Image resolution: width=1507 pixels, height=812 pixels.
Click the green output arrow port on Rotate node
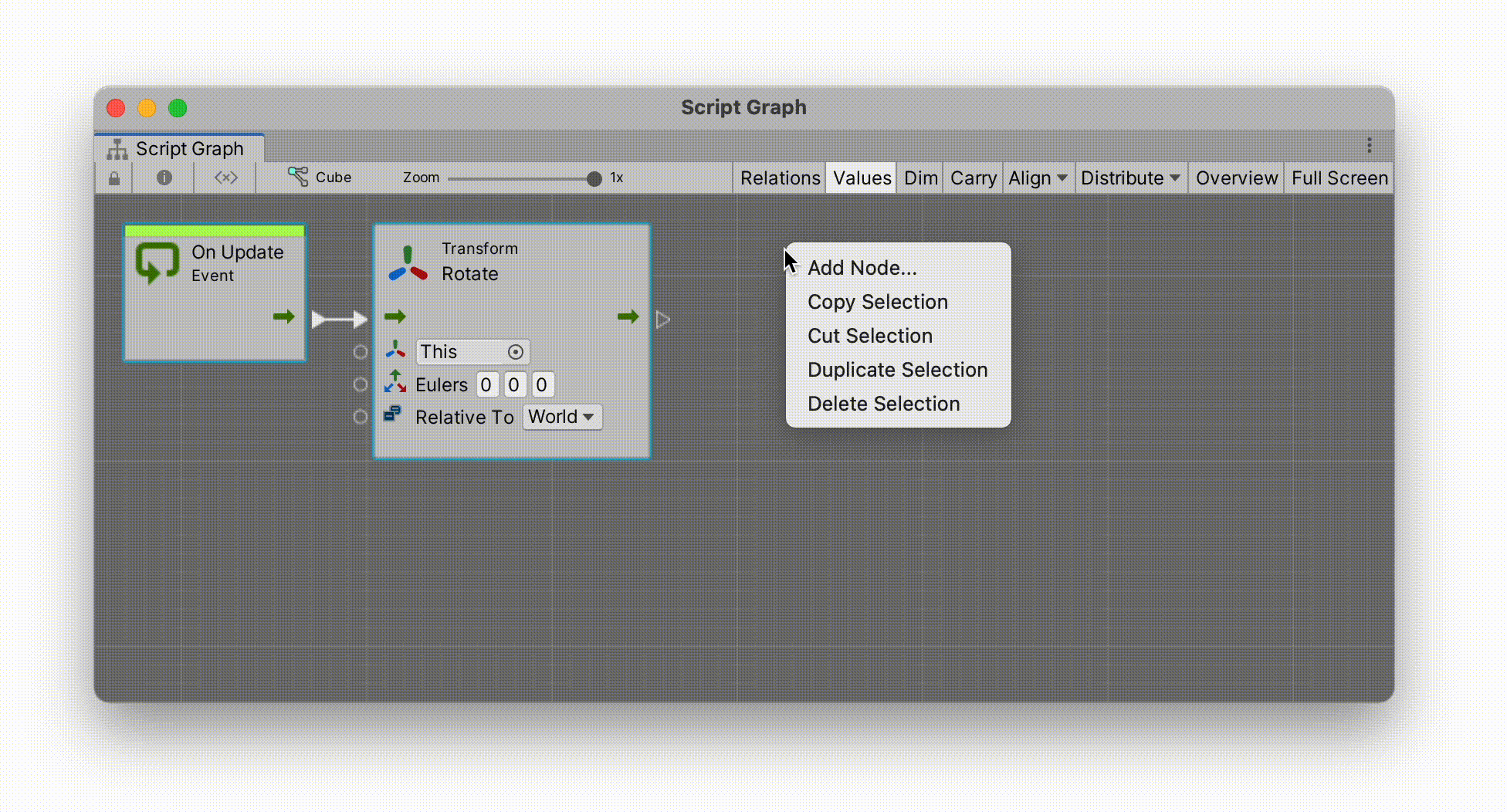tap(628, 316)
